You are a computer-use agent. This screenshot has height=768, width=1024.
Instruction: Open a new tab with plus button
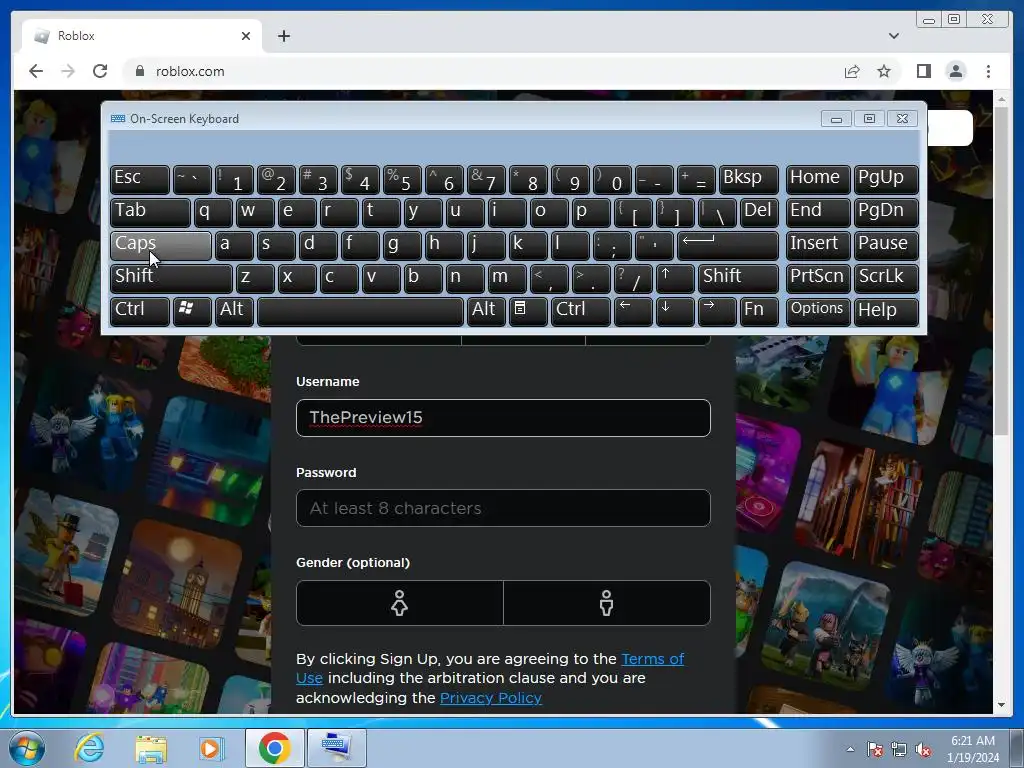tap(283, 36)
